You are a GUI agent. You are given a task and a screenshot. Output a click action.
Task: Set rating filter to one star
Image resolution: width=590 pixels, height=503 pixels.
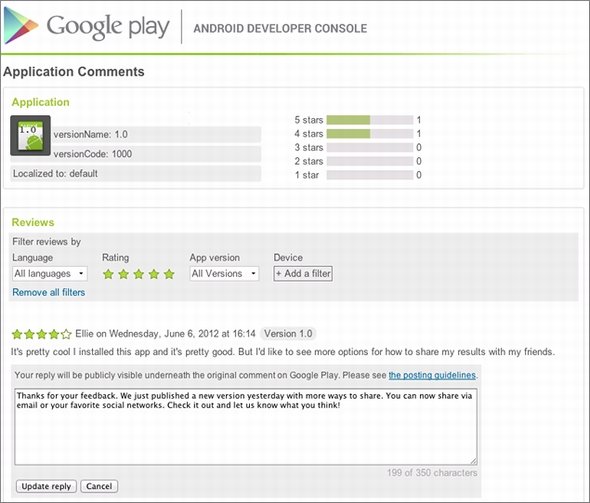(108, 274)
